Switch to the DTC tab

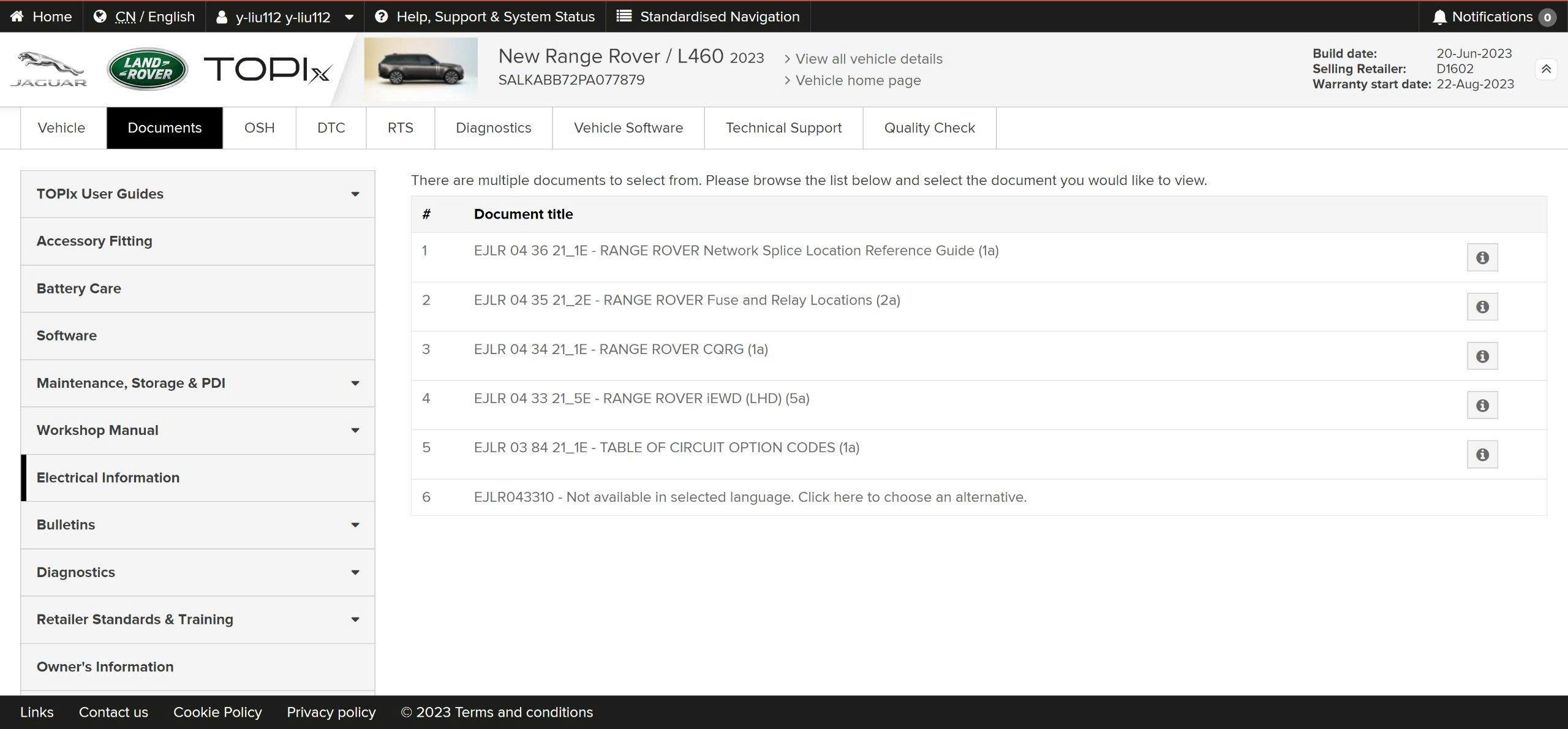[x=331, y=128]
